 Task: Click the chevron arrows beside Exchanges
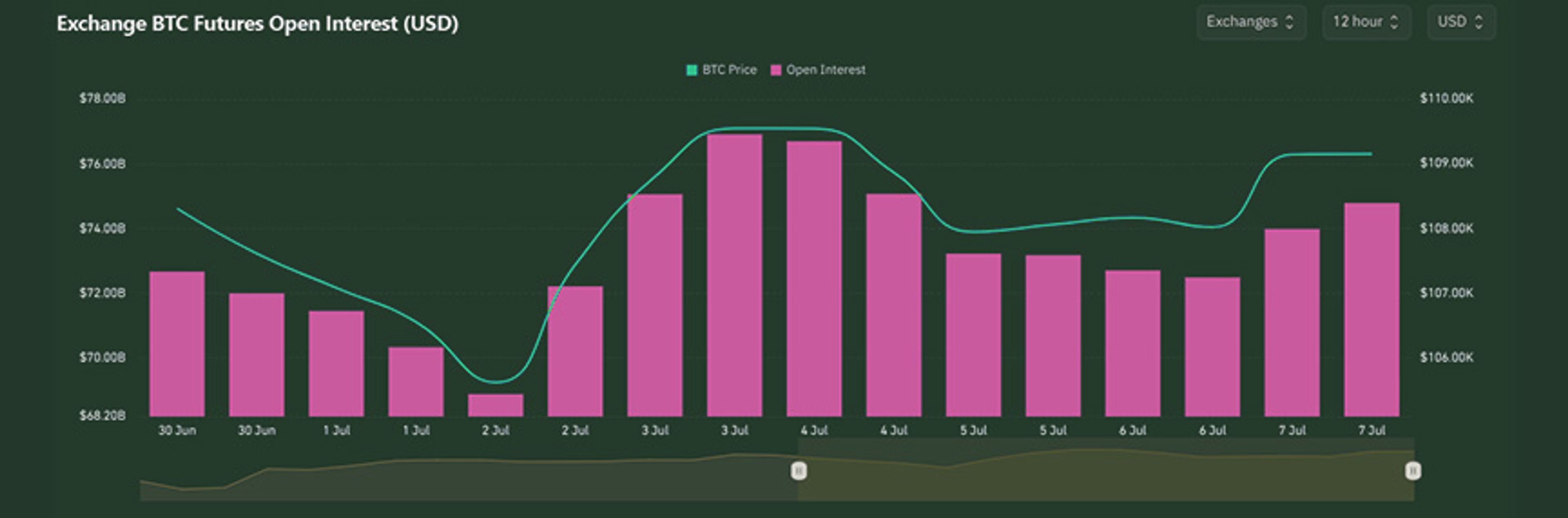coord(1289,22)
